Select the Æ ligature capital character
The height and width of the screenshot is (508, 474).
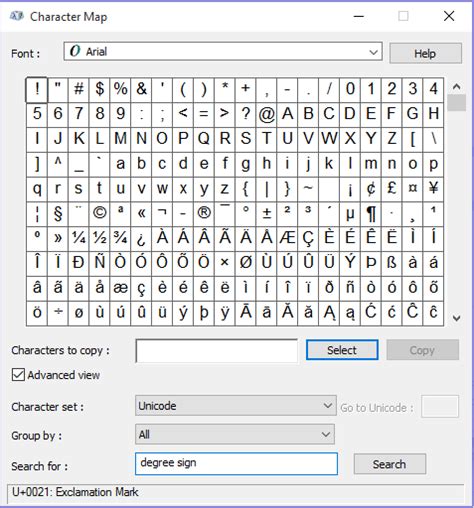[287, 238]
